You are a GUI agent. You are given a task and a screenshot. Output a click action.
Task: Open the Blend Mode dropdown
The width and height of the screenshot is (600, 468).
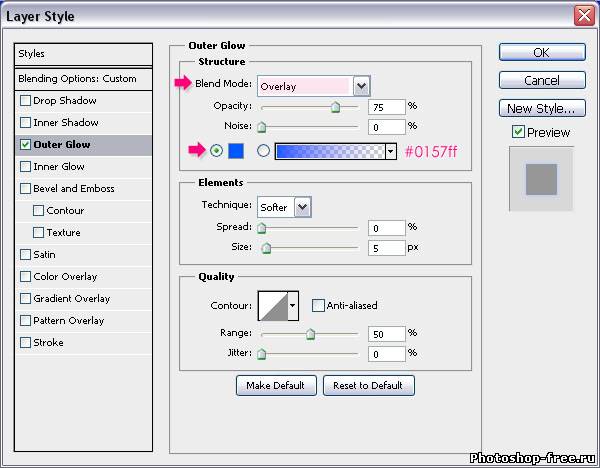361,86
